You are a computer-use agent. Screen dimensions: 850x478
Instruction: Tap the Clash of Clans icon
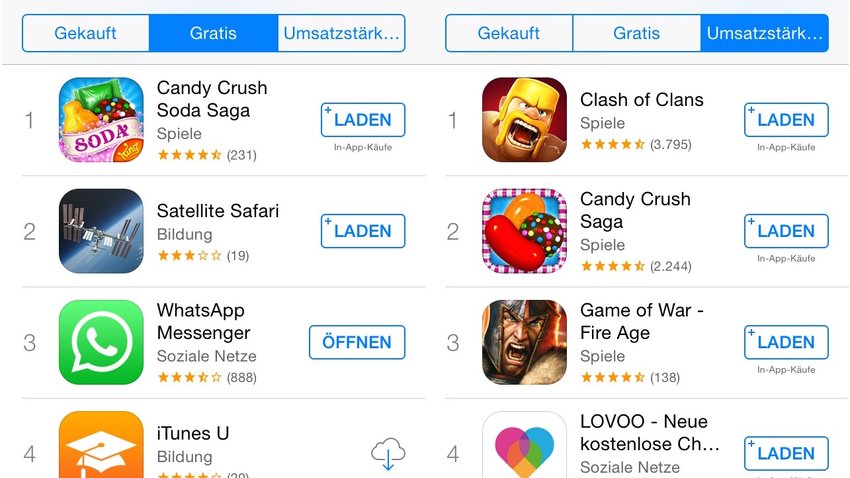524,120
